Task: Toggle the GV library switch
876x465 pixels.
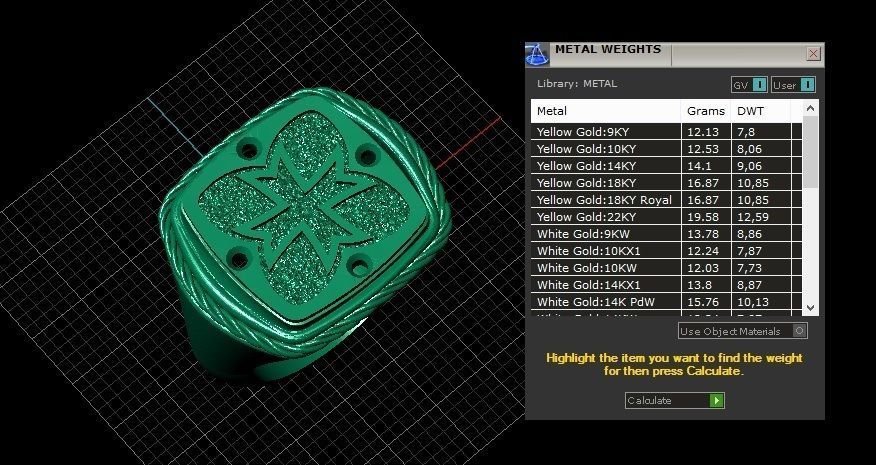Action: click(x=749, y=85)
